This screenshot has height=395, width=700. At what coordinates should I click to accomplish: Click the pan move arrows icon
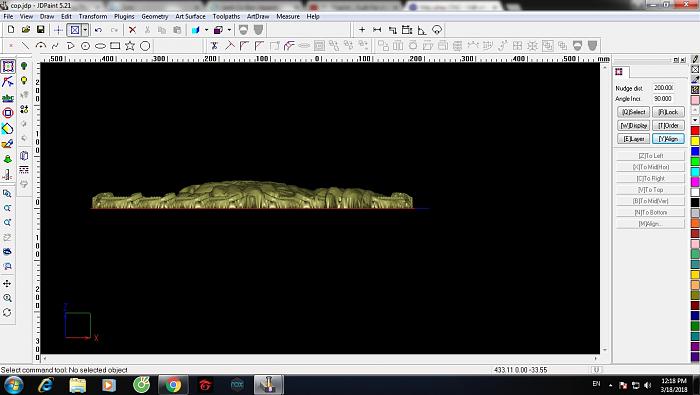pos(7,283)
